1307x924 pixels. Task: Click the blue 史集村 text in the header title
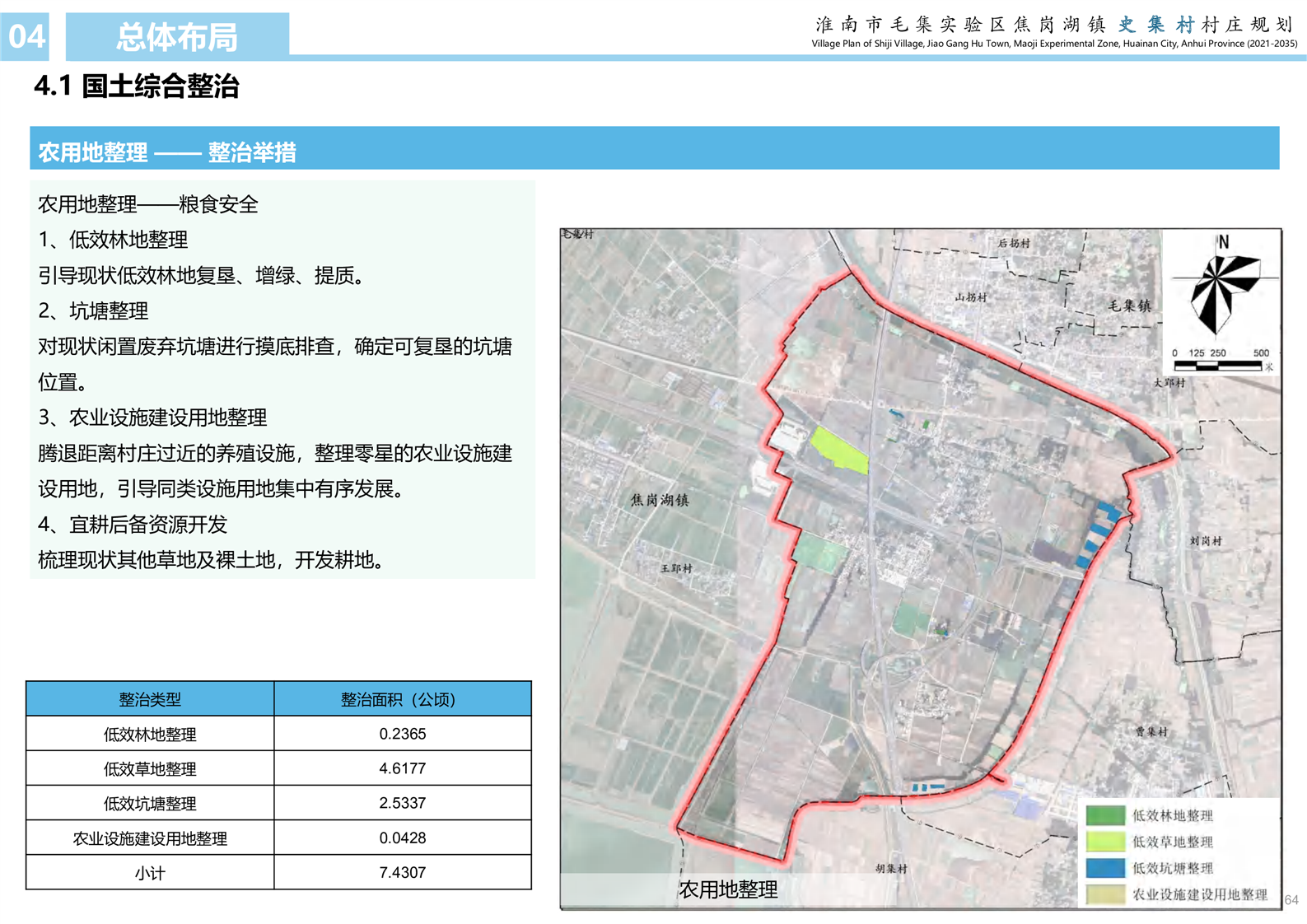click(x=1155, y=25)
